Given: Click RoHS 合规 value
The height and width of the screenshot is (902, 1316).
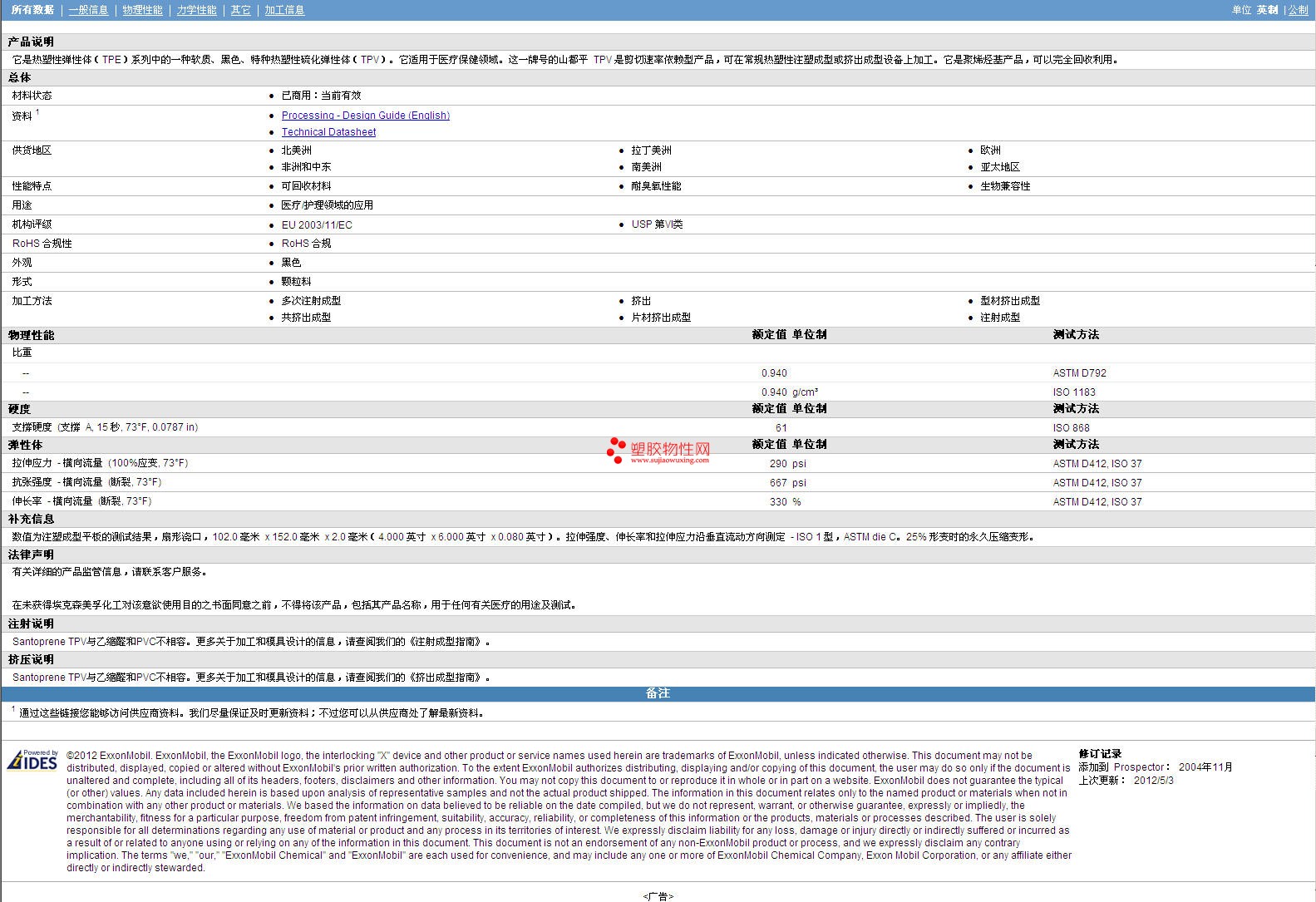Looking at the screenshot, I should click(306, 244).
